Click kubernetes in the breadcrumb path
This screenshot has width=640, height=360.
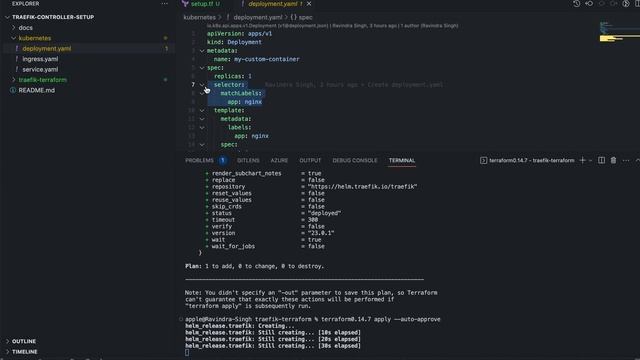pyautogui.click(x=199, y=17)
